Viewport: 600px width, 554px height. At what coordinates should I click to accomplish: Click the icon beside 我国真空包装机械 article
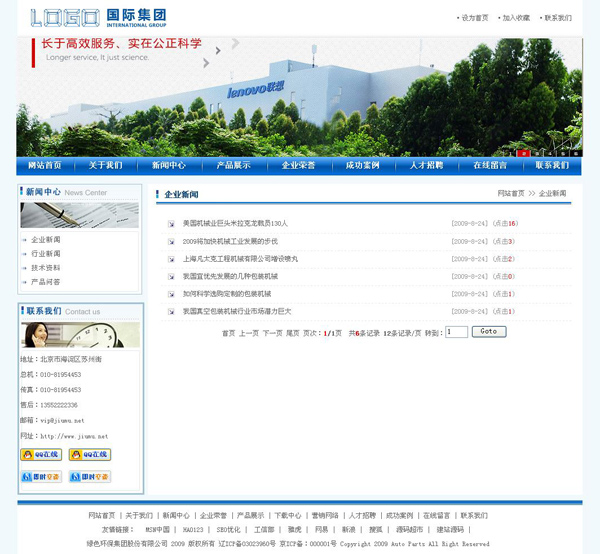tap(172, 311)
